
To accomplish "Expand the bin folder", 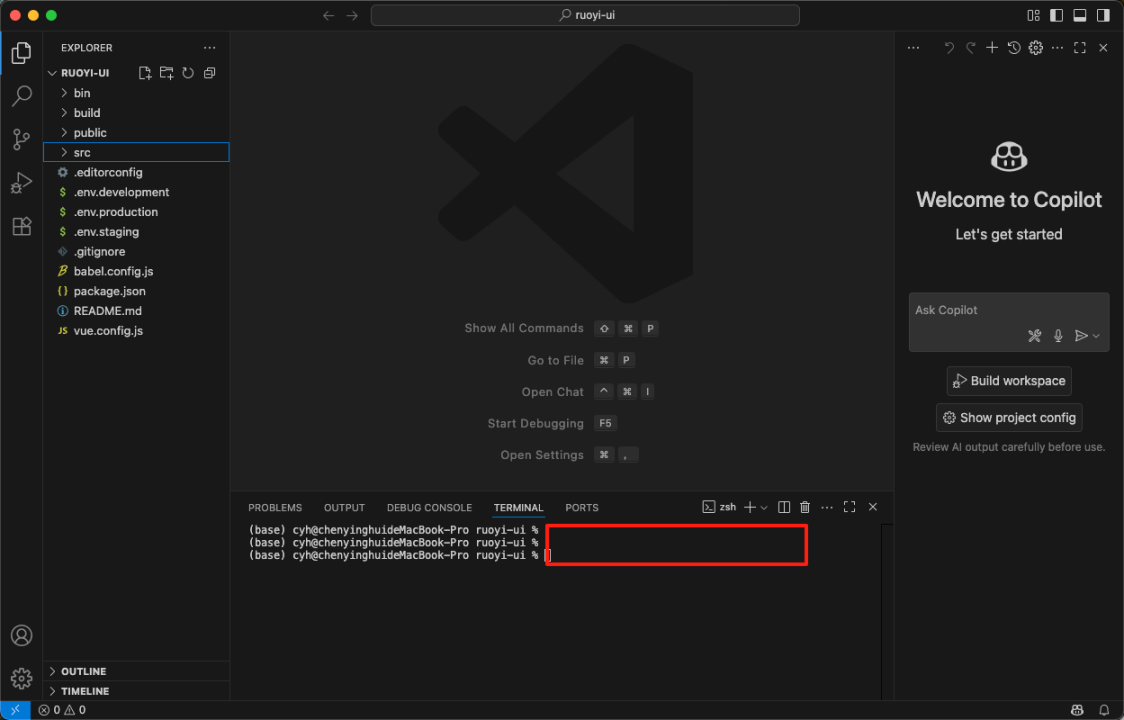I will (x=136, y=93).
